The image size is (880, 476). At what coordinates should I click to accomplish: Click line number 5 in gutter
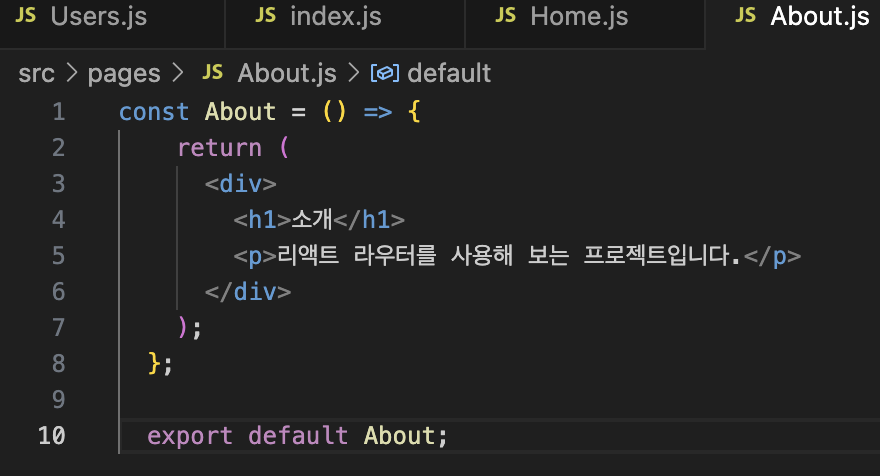click(x=59, y=256)
